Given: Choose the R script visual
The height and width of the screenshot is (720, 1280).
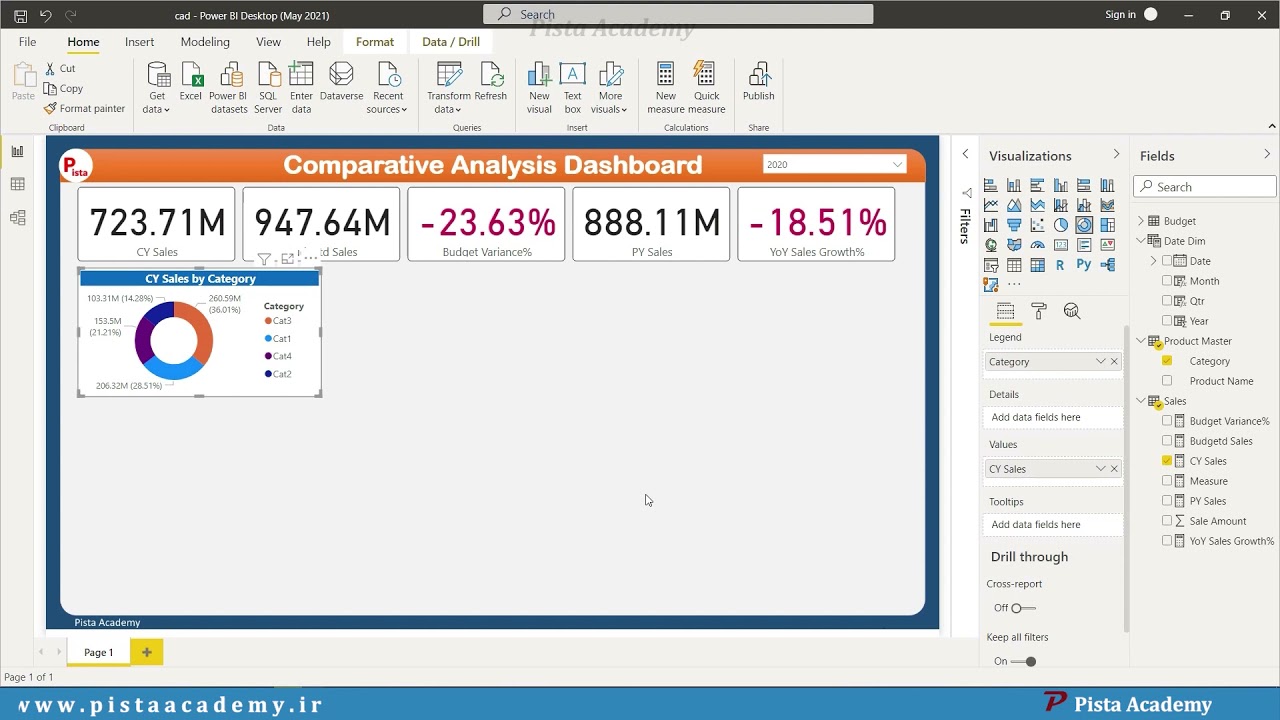Looking at the screenshot, I should click(1060, 265).
